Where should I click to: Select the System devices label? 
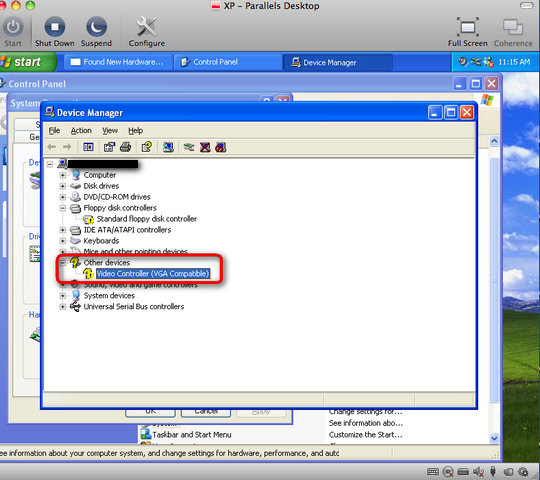tap(109, 296)
